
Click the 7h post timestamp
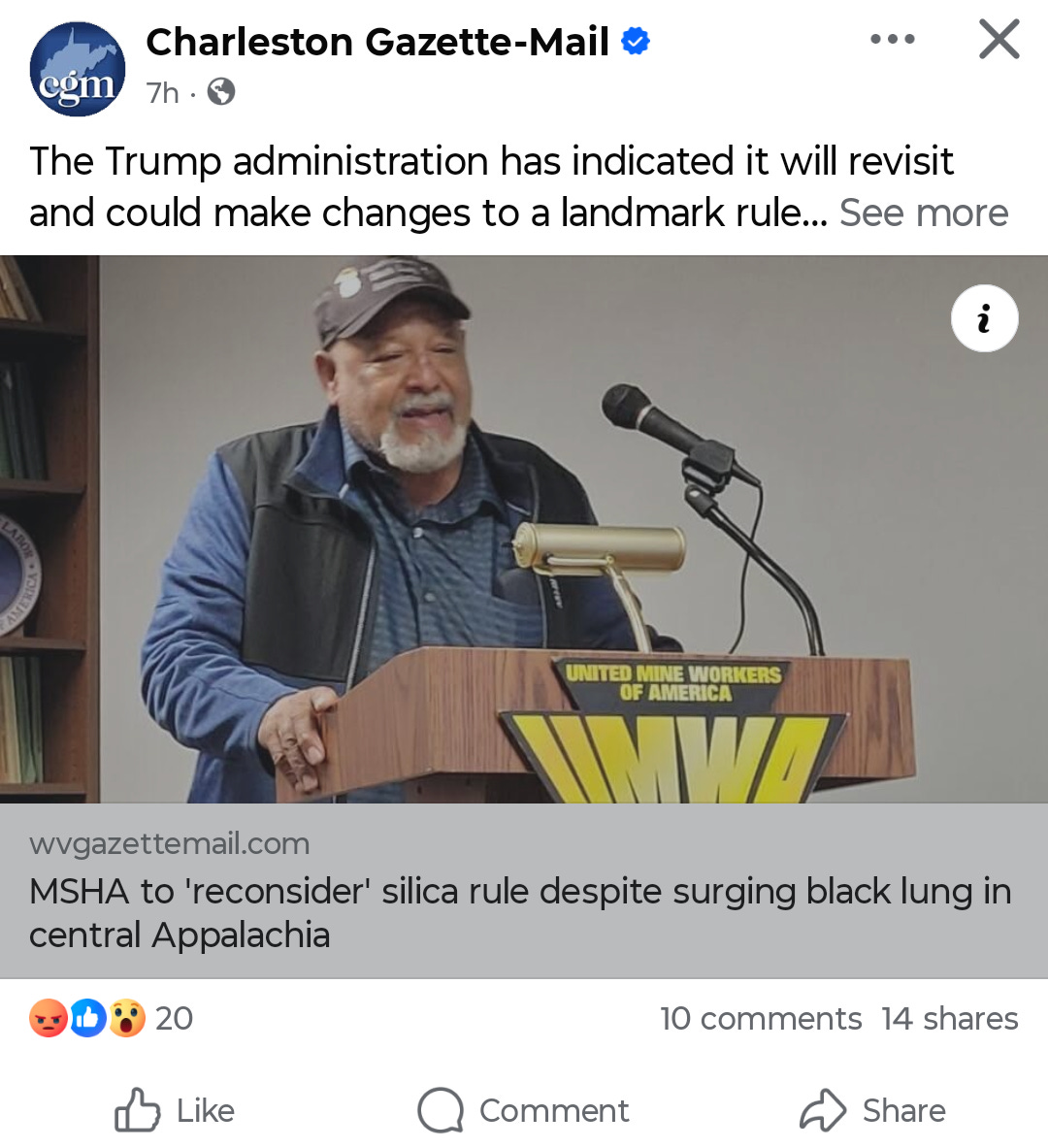tap(162, 93)
